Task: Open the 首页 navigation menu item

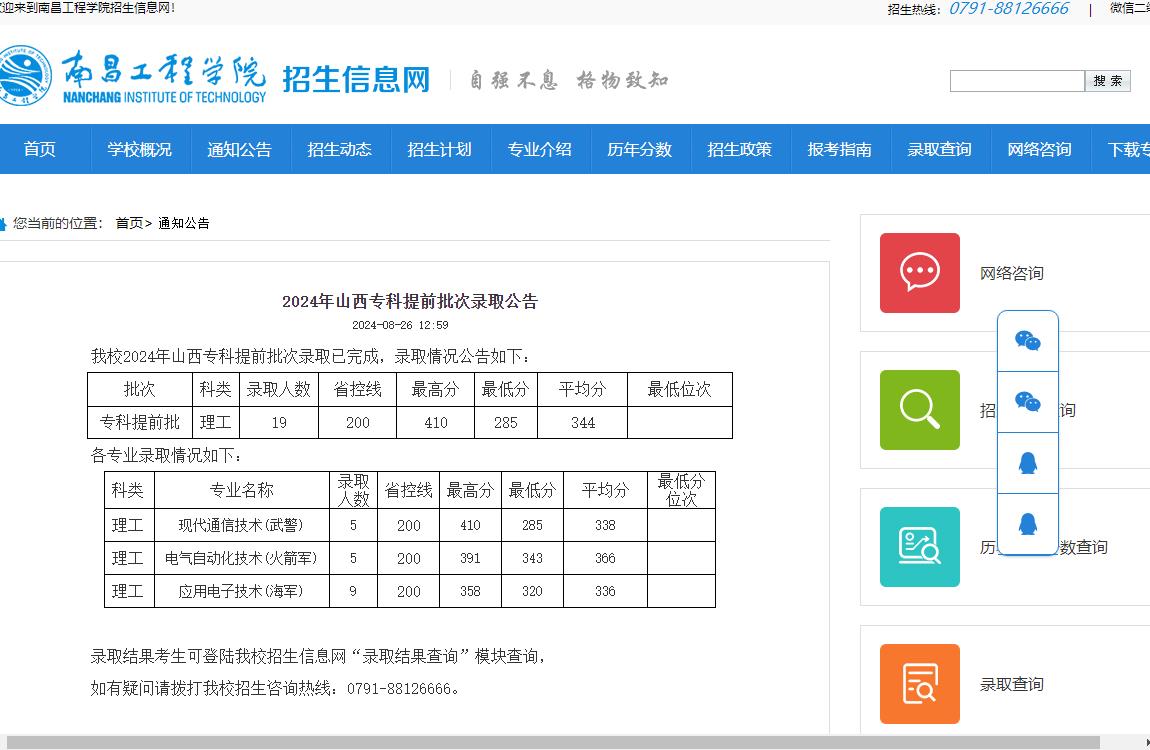Action: 40,149
